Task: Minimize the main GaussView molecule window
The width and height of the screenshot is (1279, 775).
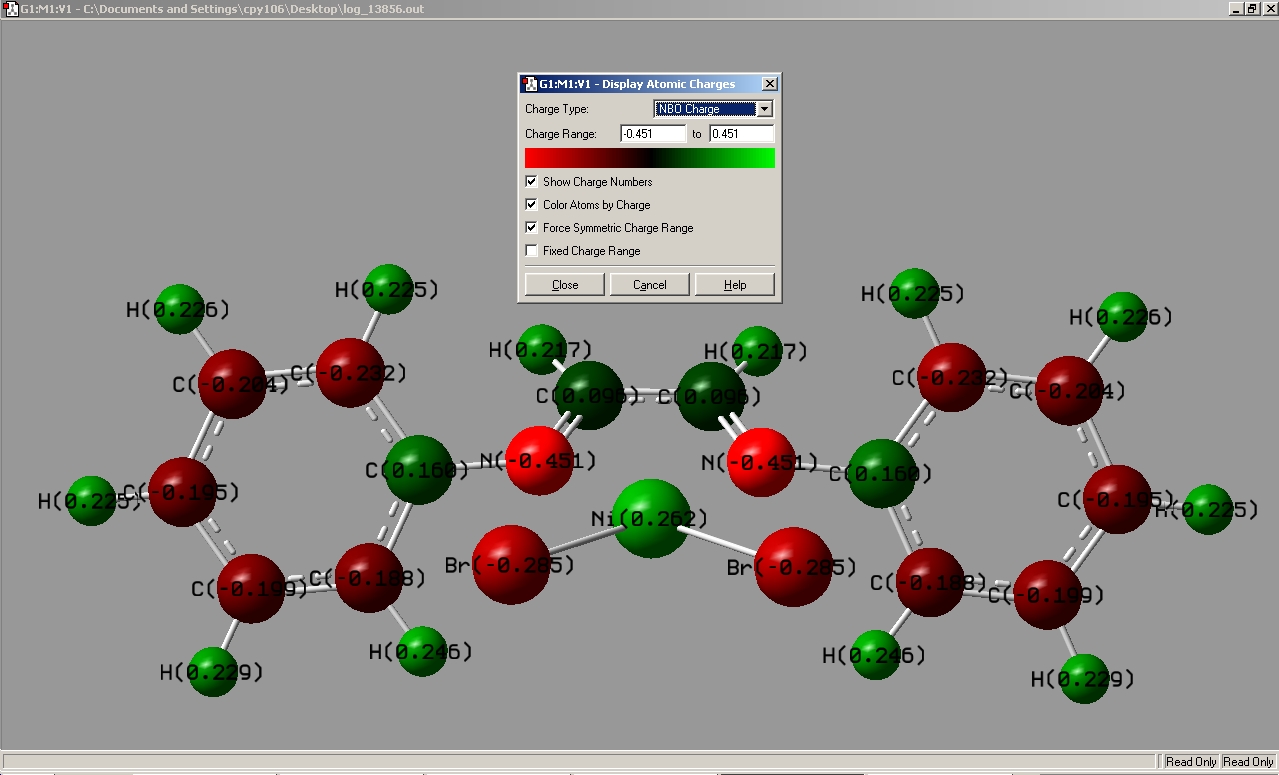Action: pos(1235,8)
